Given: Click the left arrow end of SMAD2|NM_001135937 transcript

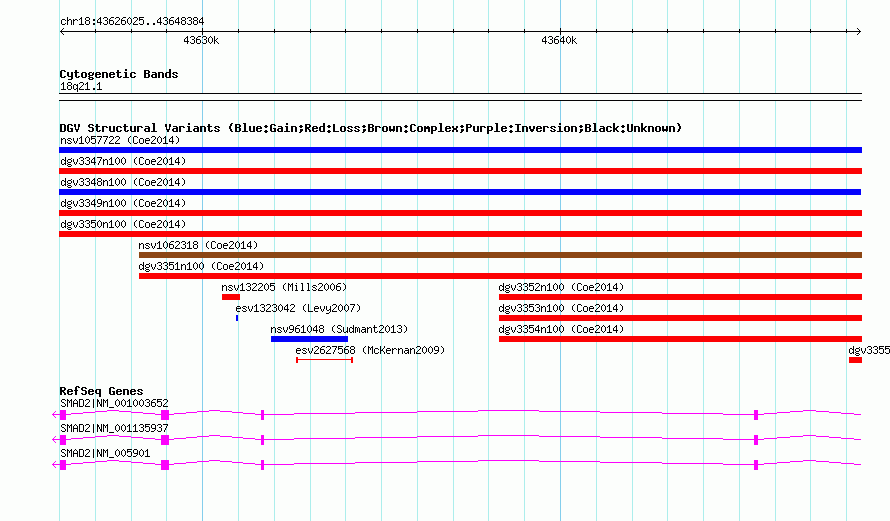Looking at the screenshot, I should pyautogui.click(x=55, y=440).
